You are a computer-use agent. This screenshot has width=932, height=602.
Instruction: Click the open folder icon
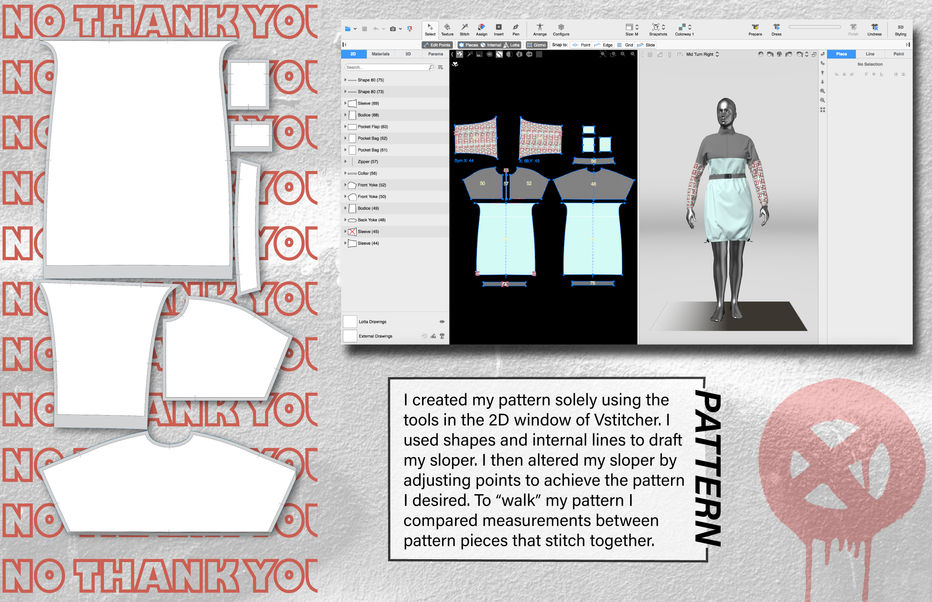point(348,29)
